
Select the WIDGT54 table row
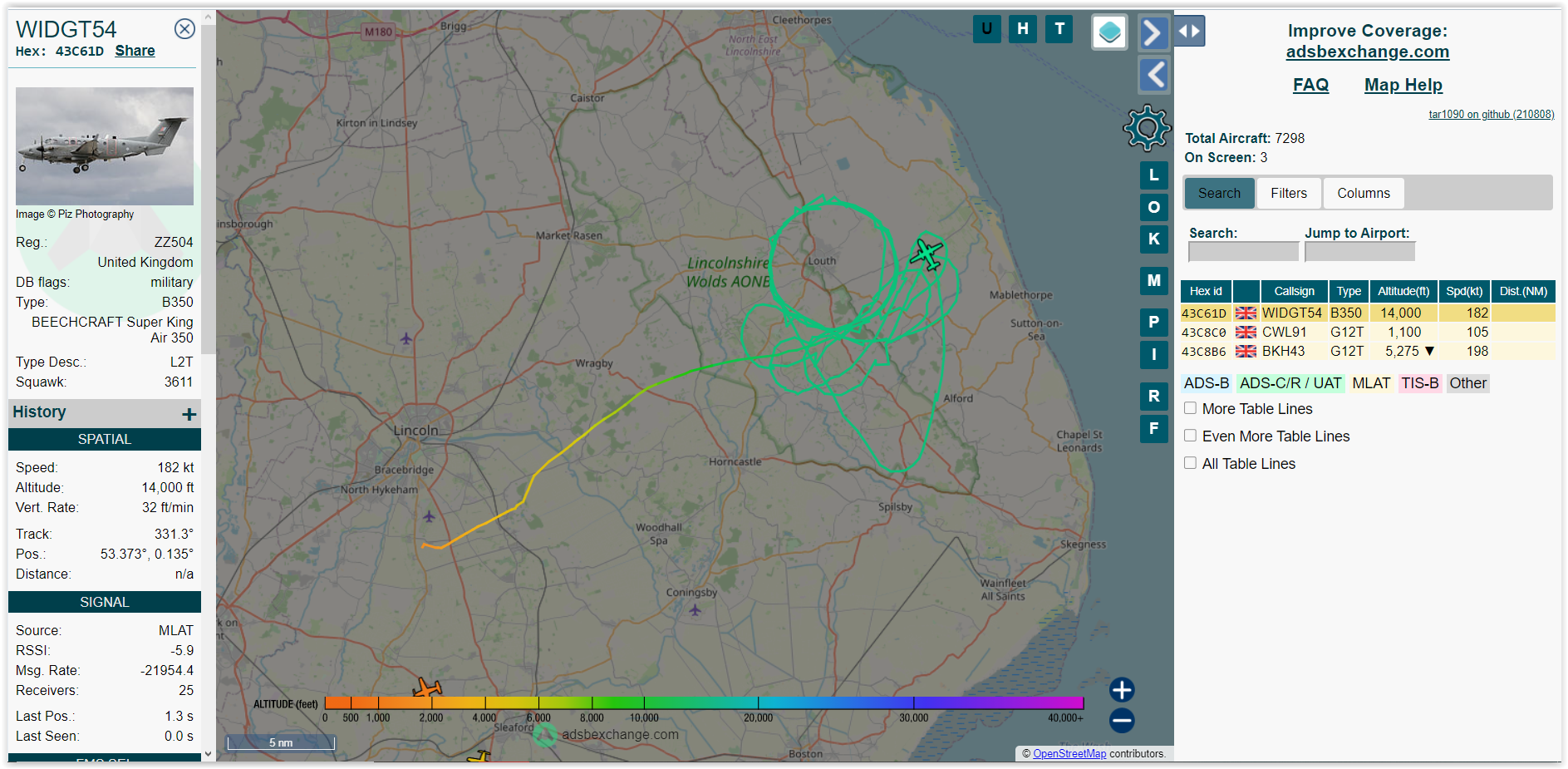click(1368, 313)
